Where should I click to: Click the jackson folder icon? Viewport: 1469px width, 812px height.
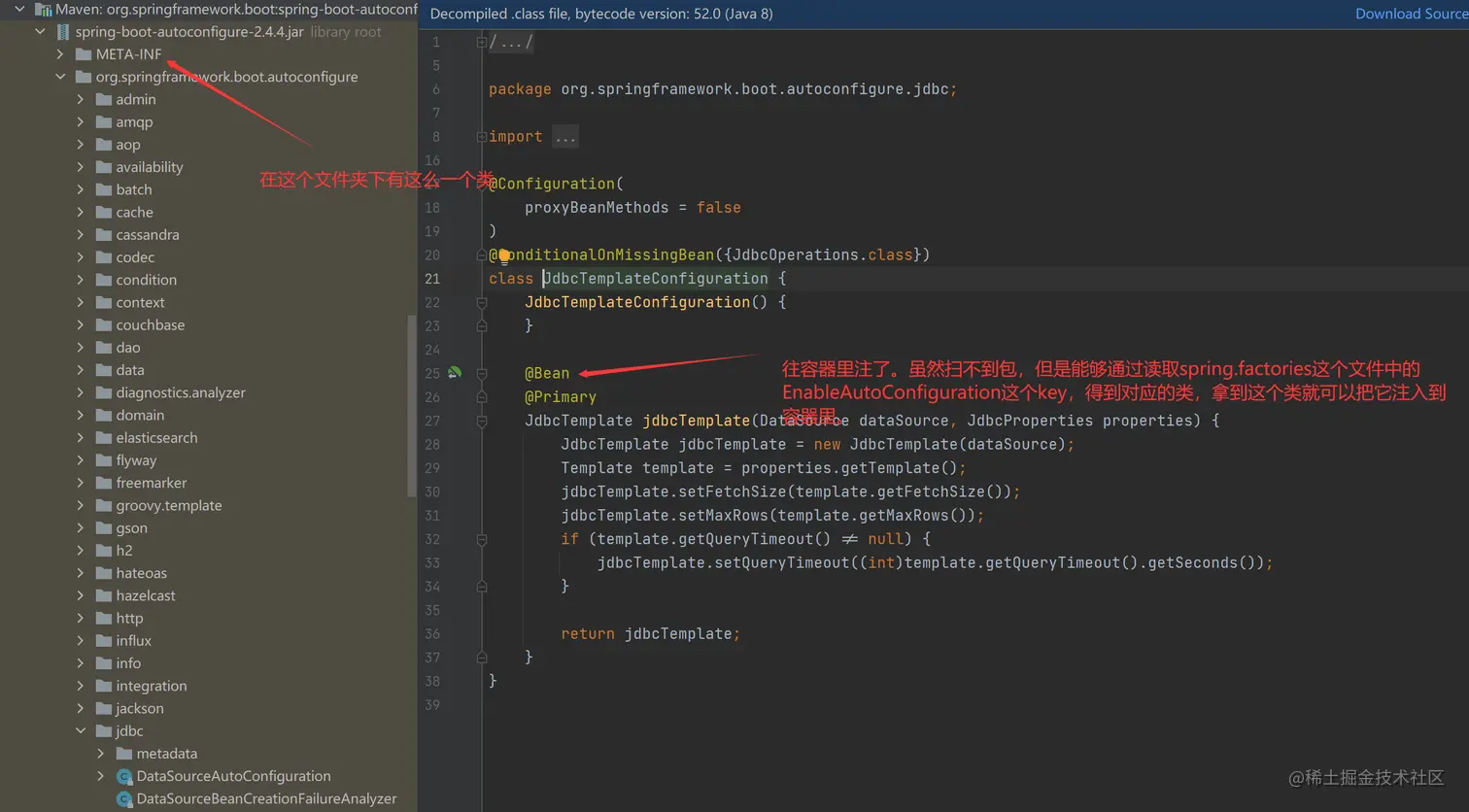tap(104, 708)
